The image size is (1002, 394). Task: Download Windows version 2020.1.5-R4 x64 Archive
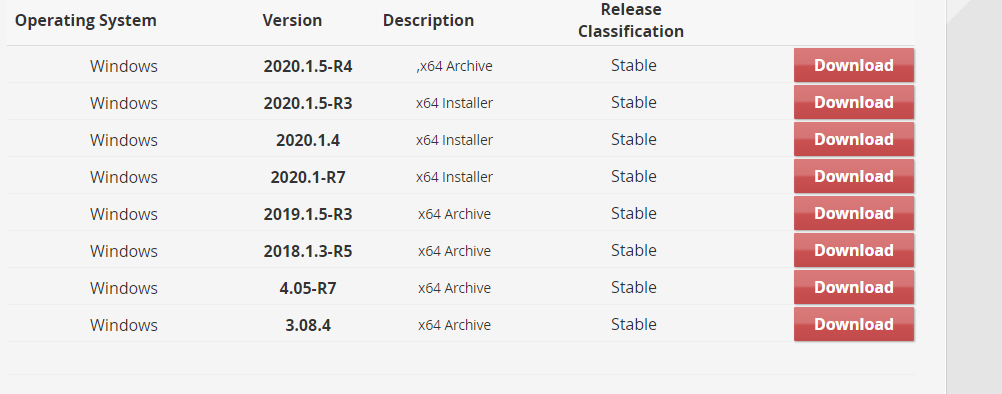click(854, 65)
